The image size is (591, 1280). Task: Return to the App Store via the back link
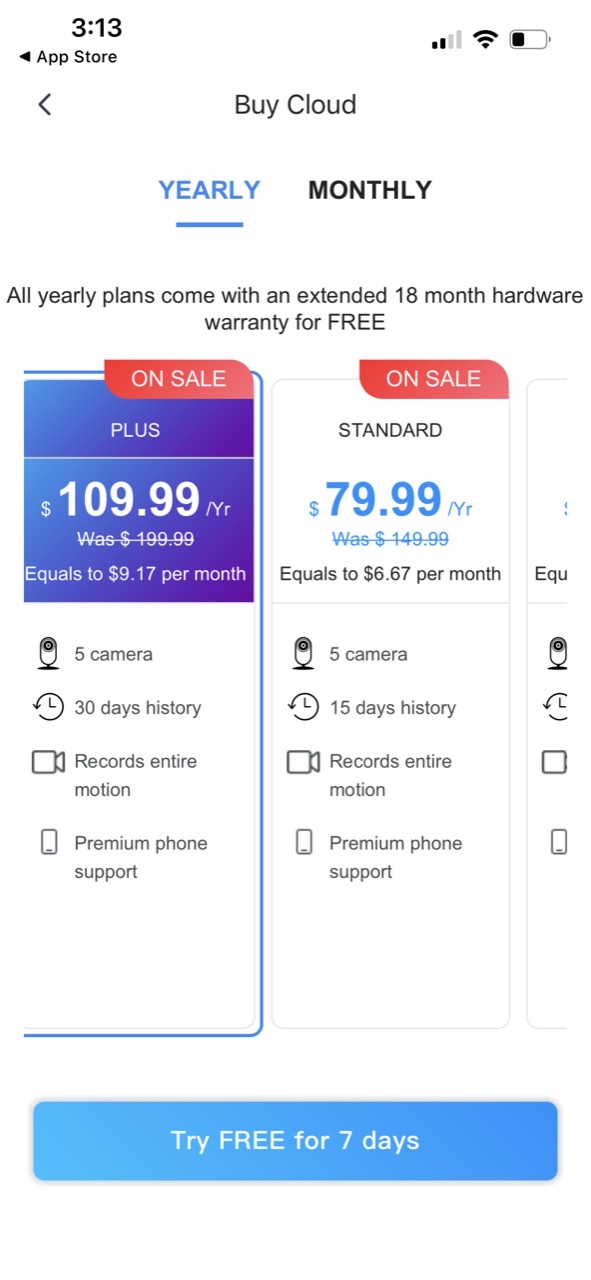tap(66, 57)
